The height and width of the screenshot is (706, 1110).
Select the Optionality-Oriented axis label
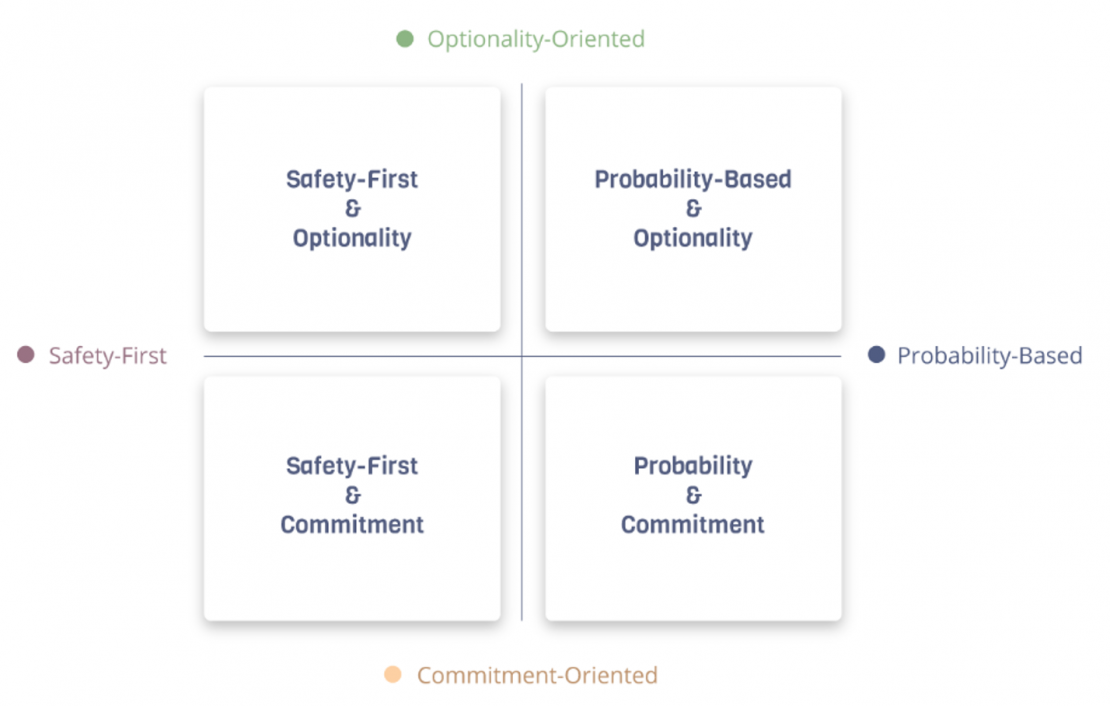[536, 40]
